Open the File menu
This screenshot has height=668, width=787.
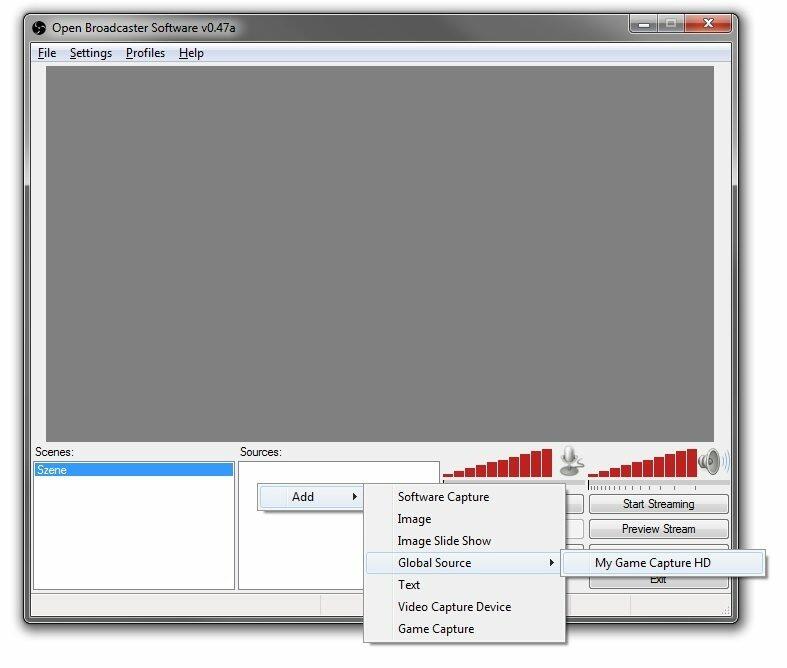[47, 53]
